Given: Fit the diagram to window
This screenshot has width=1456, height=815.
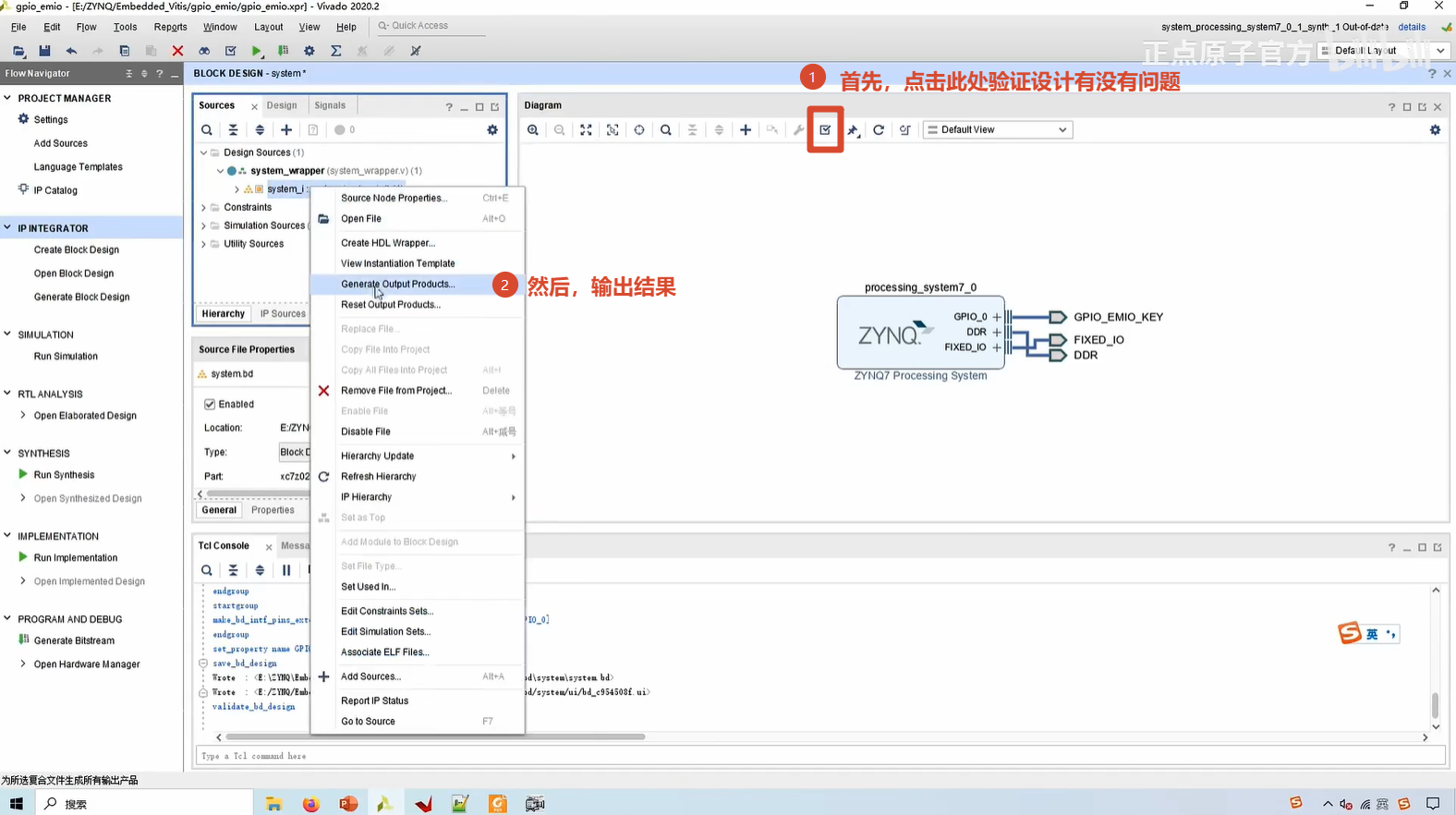Looking at the screenshot, I should [586, 130].
